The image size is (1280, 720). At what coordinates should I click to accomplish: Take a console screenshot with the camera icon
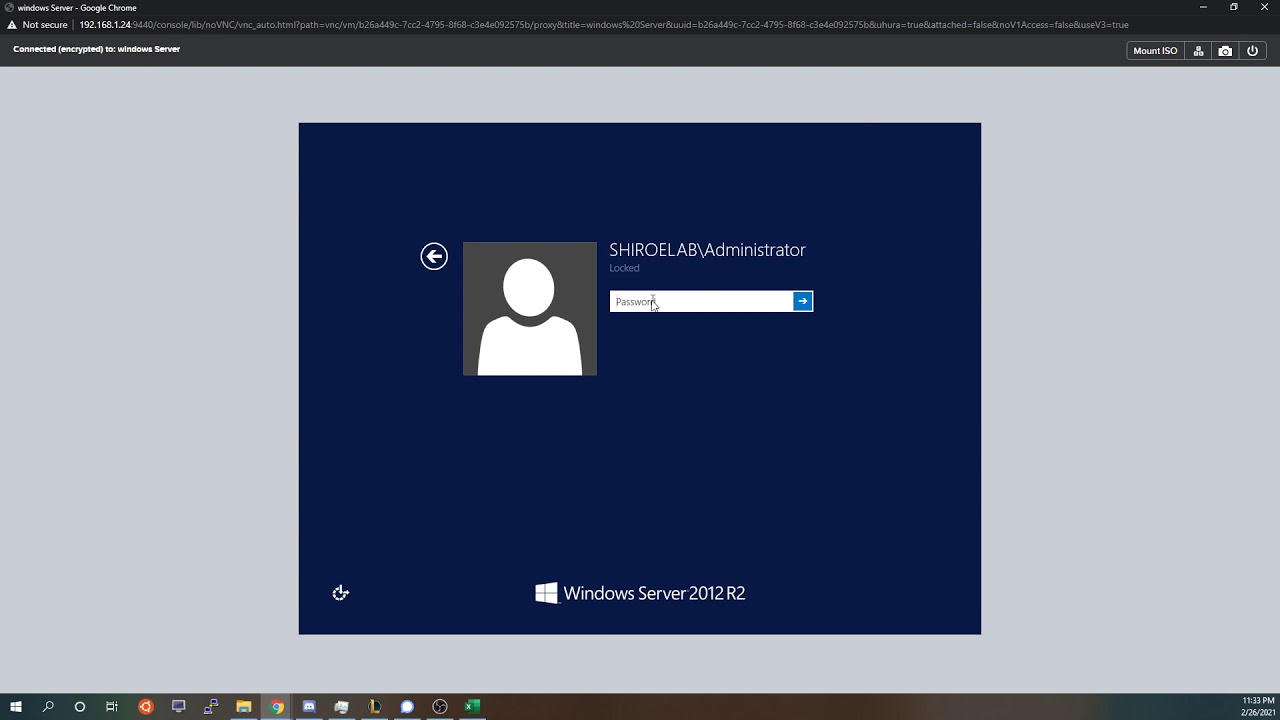(1225, 51)
